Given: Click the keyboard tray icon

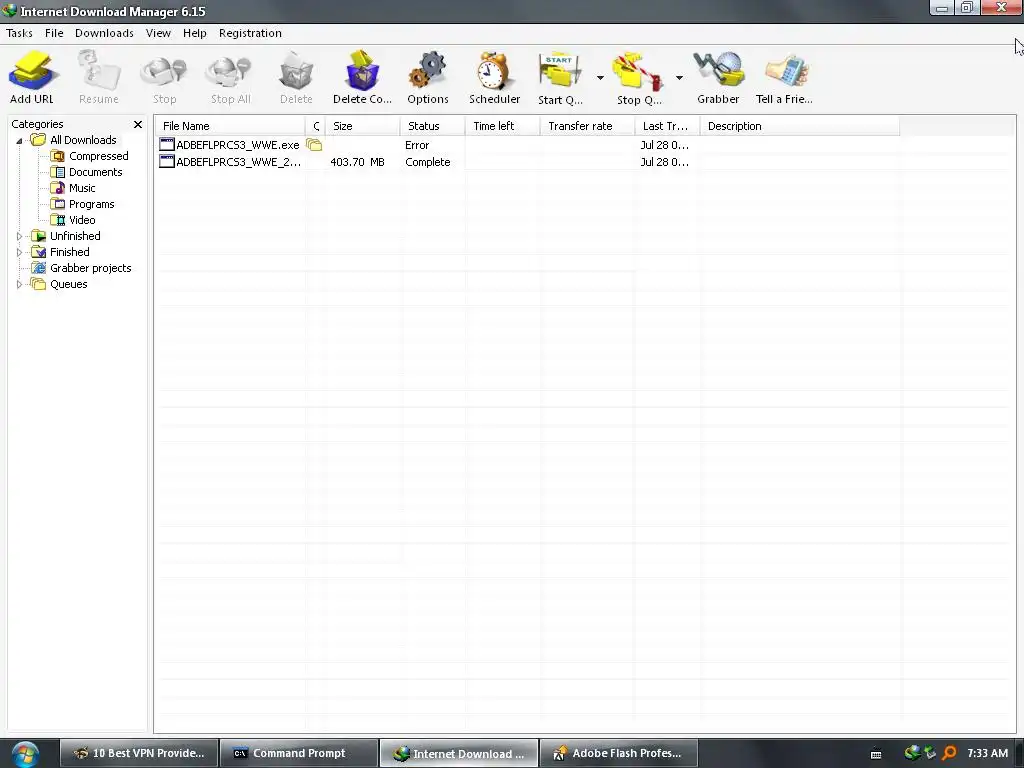Looking at the screenshot, I should point(876,754).
